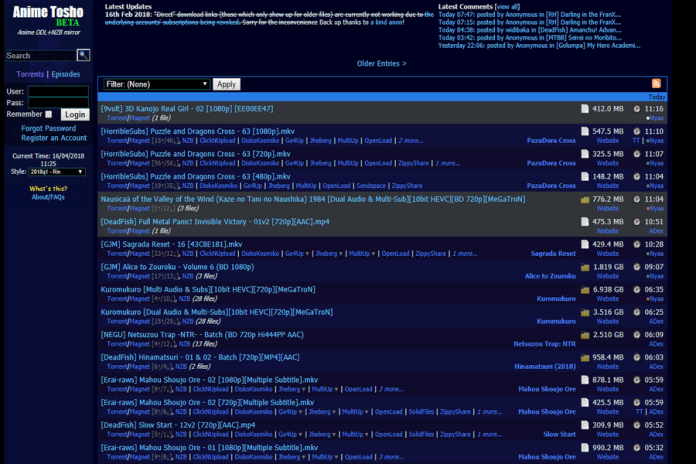This screenshot has height=464, width=696.
Task: Click folder icon next to 958.4 MB
Action: (x=585, y=358)
